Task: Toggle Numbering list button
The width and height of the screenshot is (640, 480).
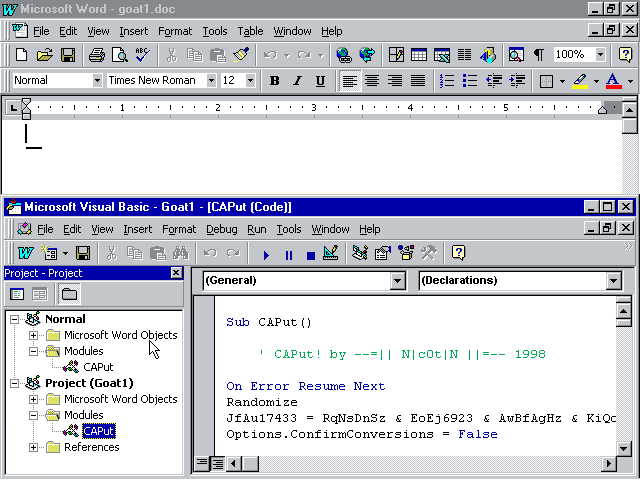Action: pyautogui.click(x=447, y=81)
